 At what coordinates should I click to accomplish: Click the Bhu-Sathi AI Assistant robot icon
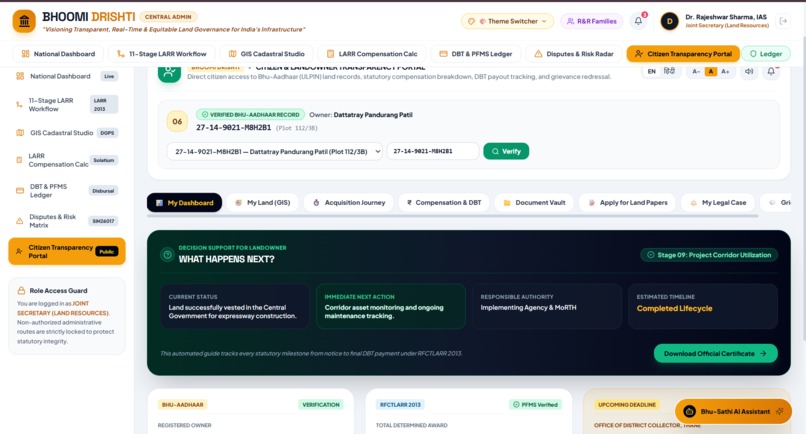pyautogui.click(x=689, y=411)
